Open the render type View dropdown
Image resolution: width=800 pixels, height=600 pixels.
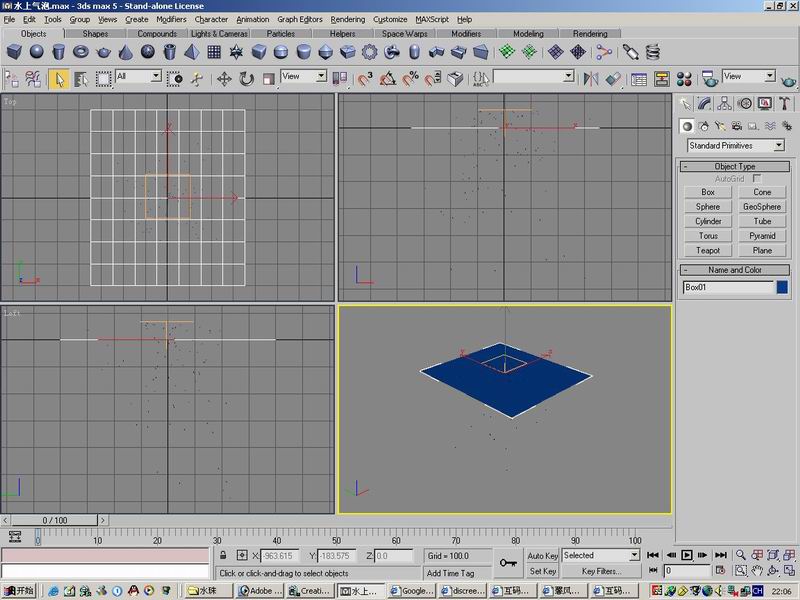click(x=748, y=77)
